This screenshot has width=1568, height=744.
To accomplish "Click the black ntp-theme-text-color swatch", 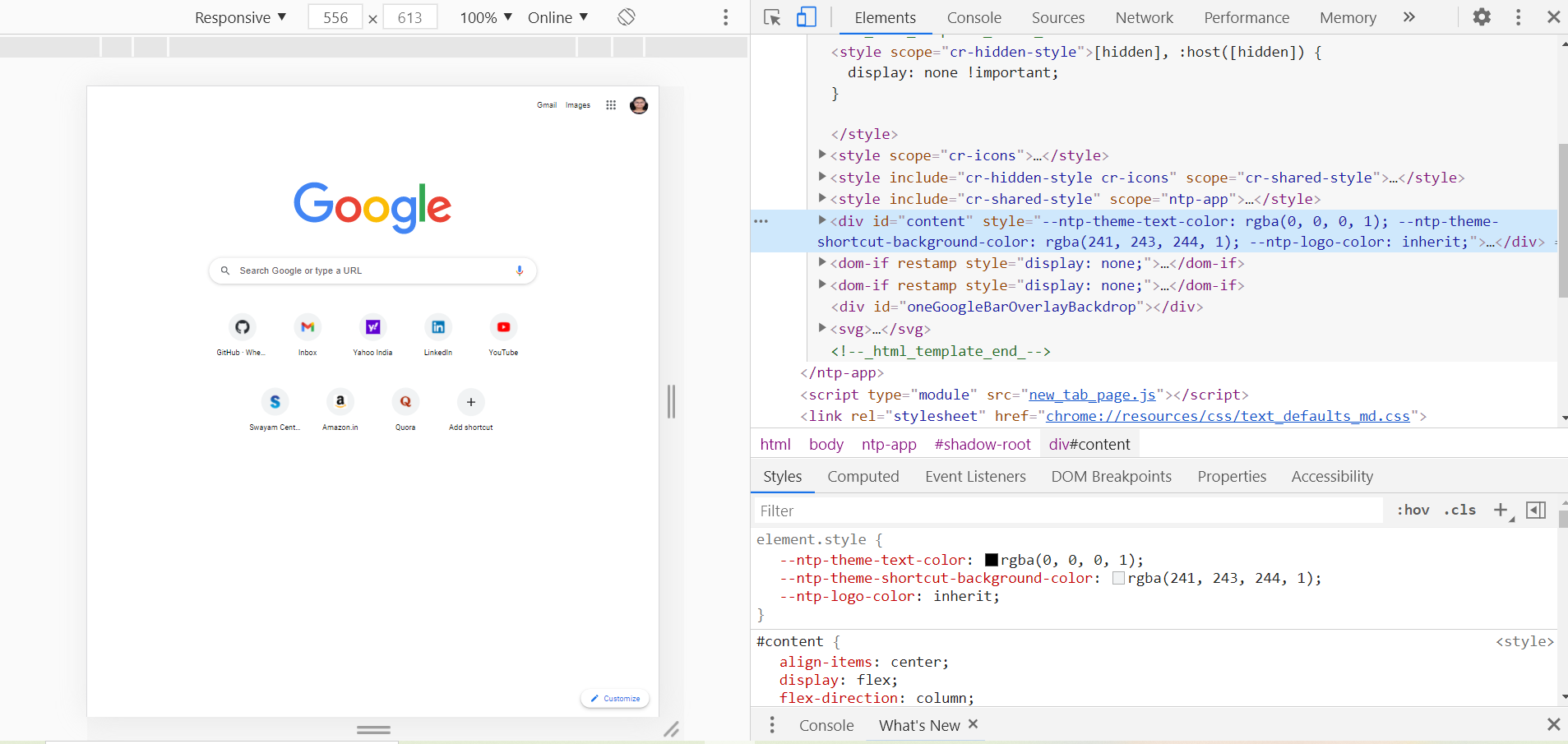I will [991, 560].
